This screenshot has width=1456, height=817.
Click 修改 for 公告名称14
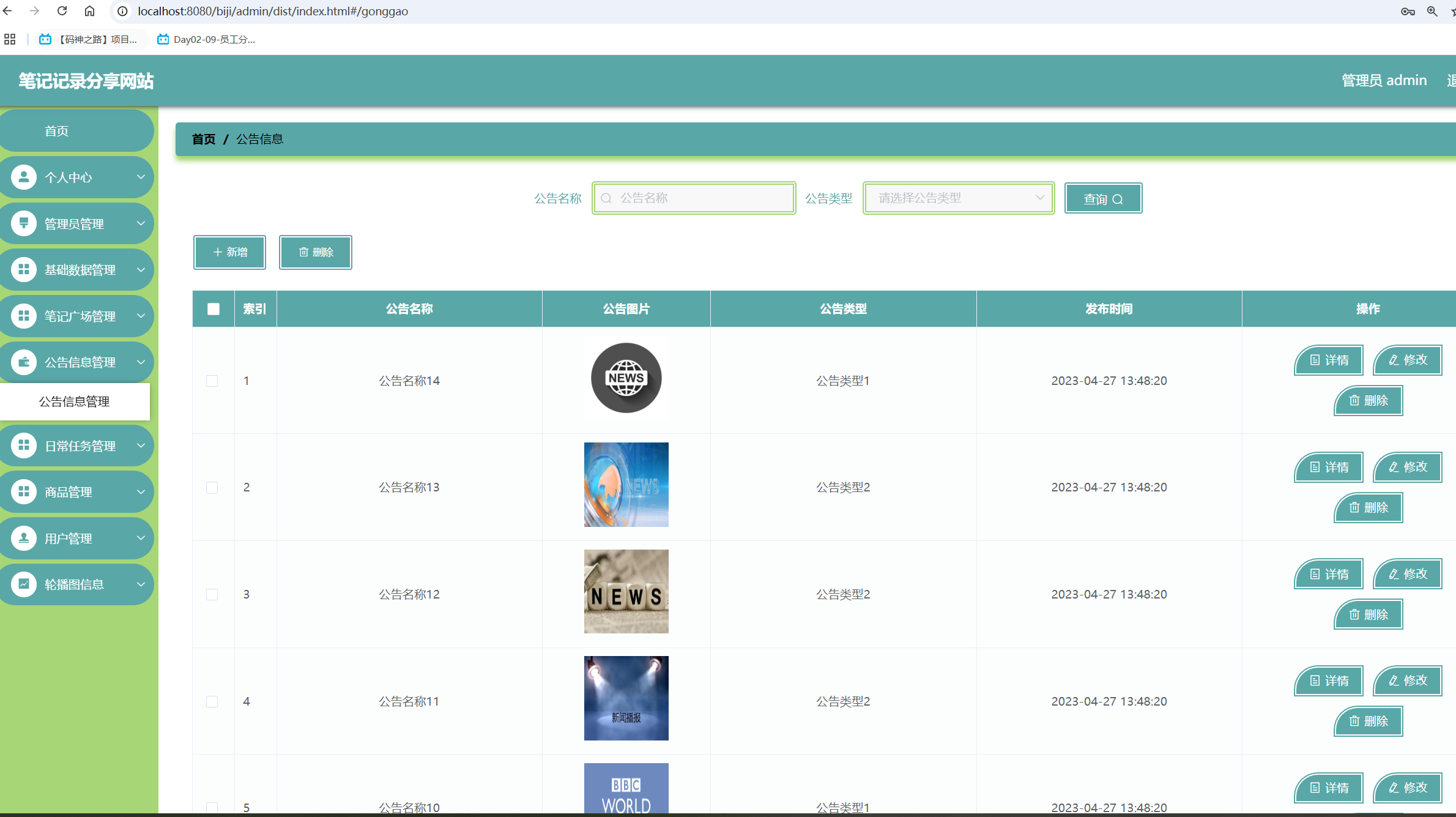(x=1408, y=360)
